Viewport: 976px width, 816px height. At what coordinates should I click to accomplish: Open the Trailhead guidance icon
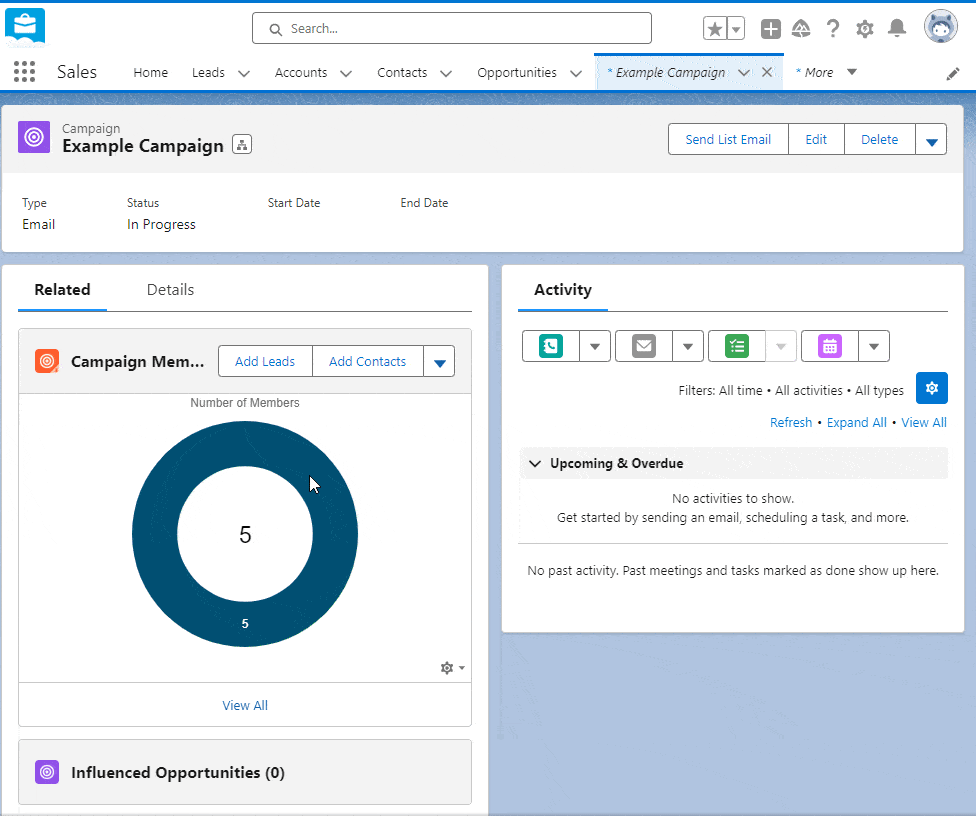click(x=801, y=29)
